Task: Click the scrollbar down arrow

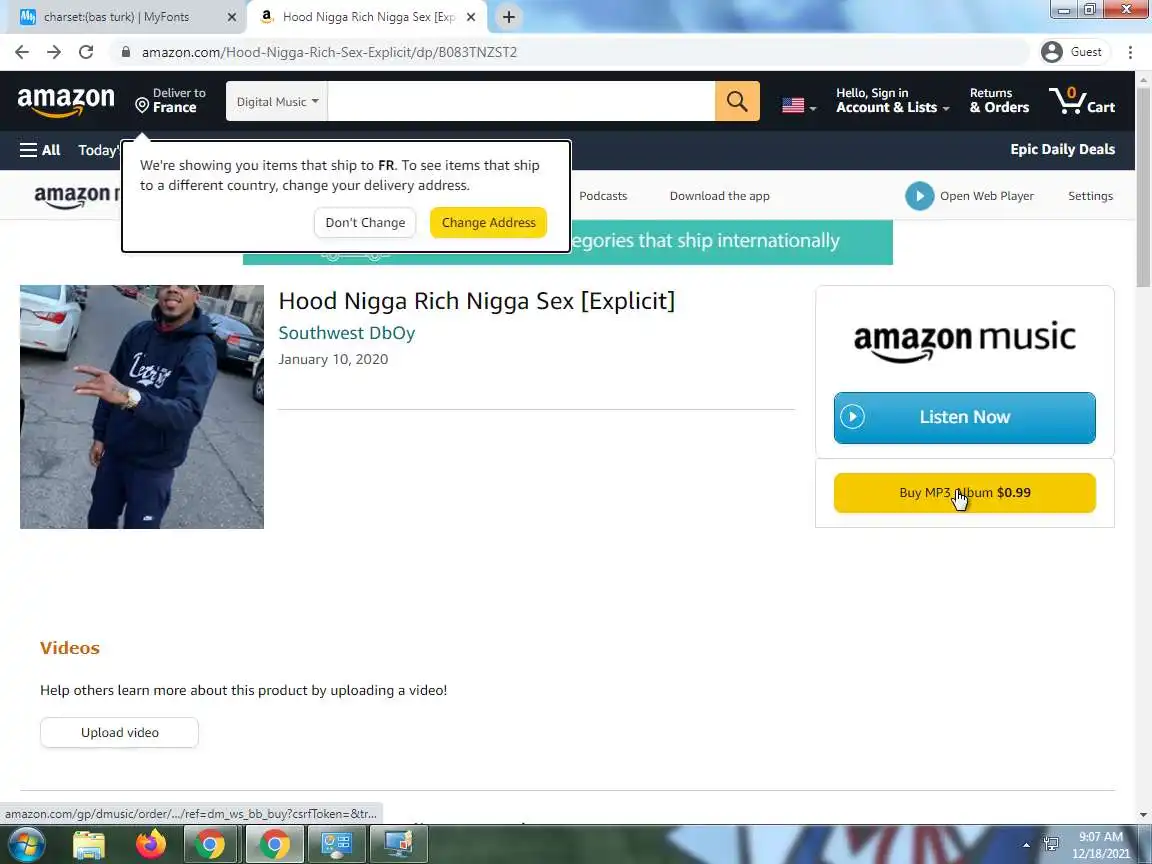Action: [1143, 815]
